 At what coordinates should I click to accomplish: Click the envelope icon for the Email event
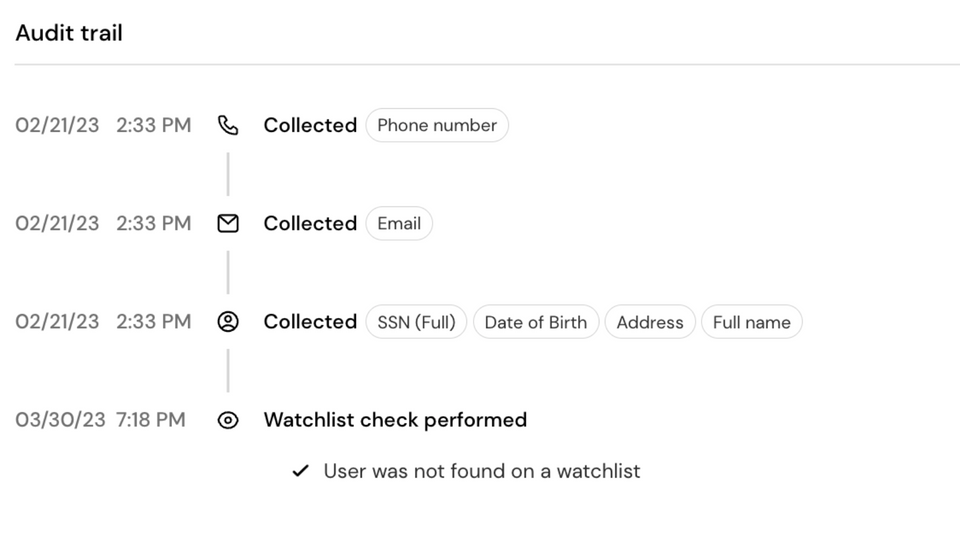pos(228,223)
